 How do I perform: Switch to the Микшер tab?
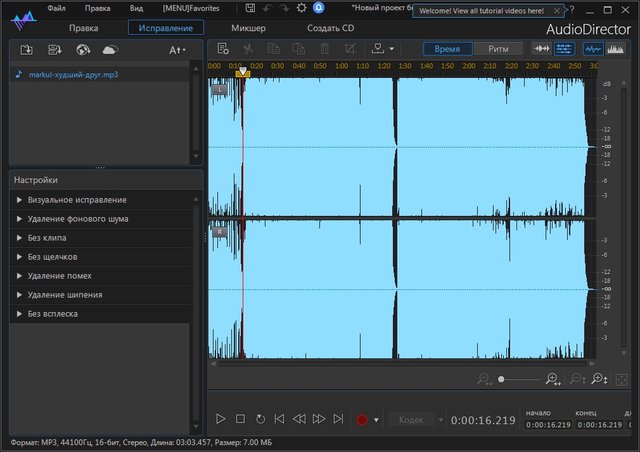248,28
